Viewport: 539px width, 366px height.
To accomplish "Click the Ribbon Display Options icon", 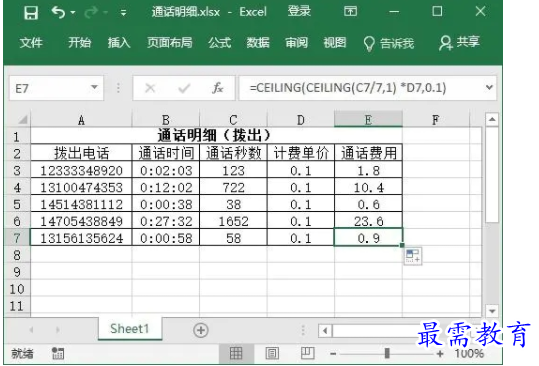I will click(350, 12).
